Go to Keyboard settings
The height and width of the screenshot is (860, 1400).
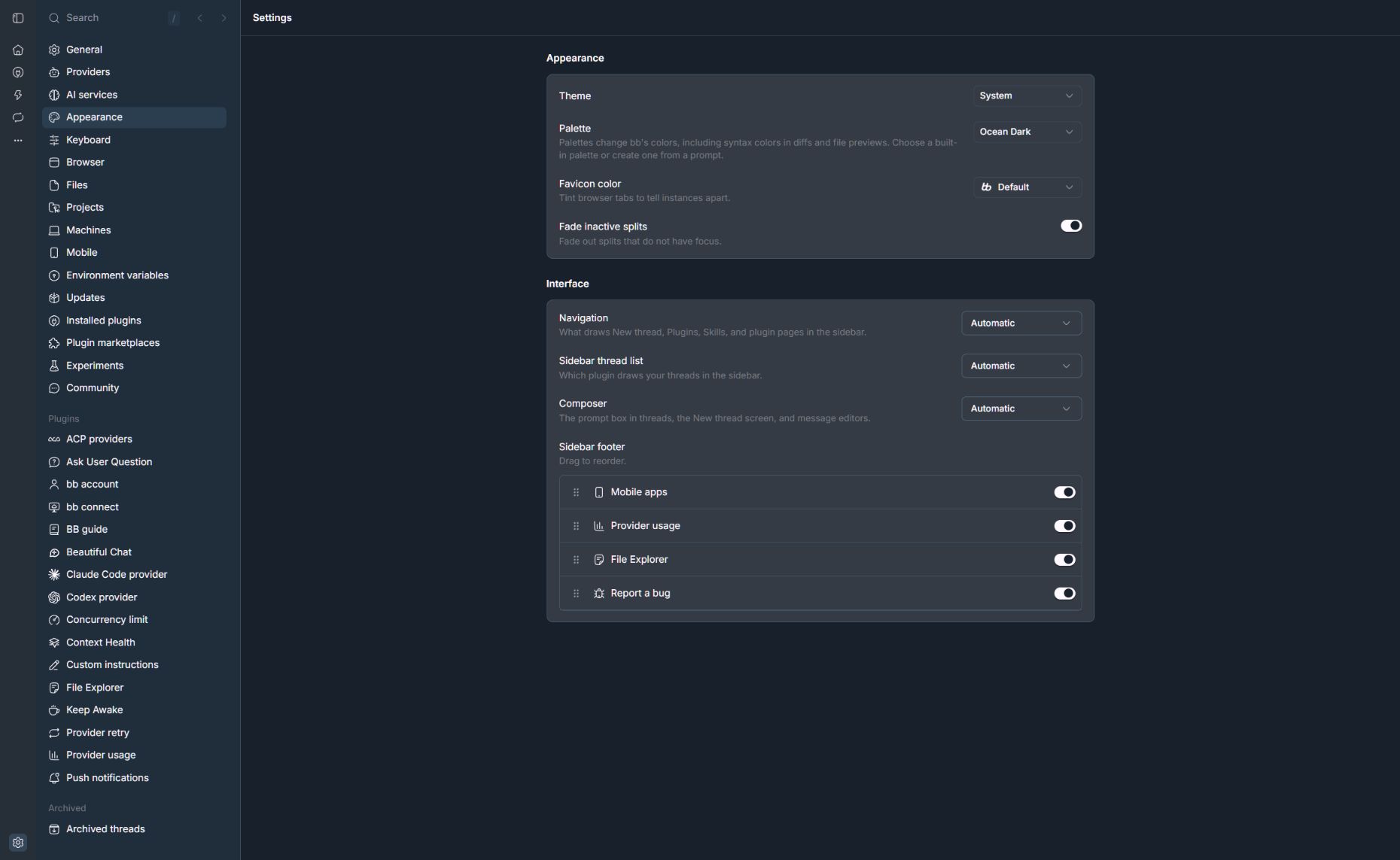click(135, 140)
